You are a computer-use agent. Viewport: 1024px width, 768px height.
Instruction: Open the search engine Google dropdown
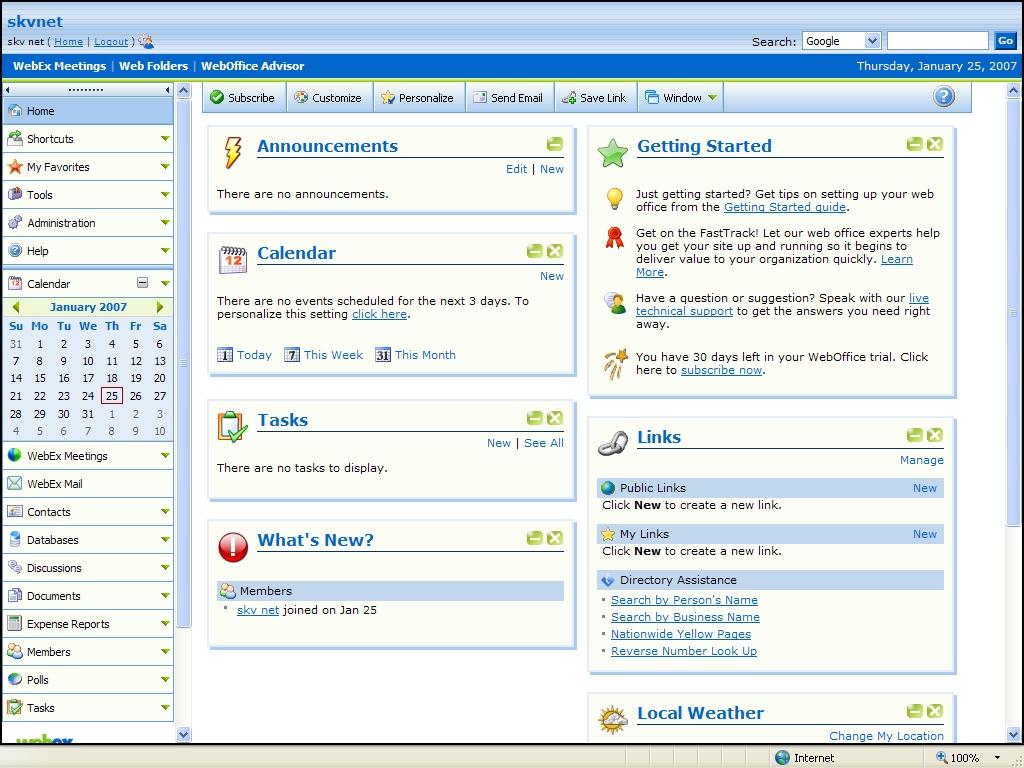(x=872, y=41)
